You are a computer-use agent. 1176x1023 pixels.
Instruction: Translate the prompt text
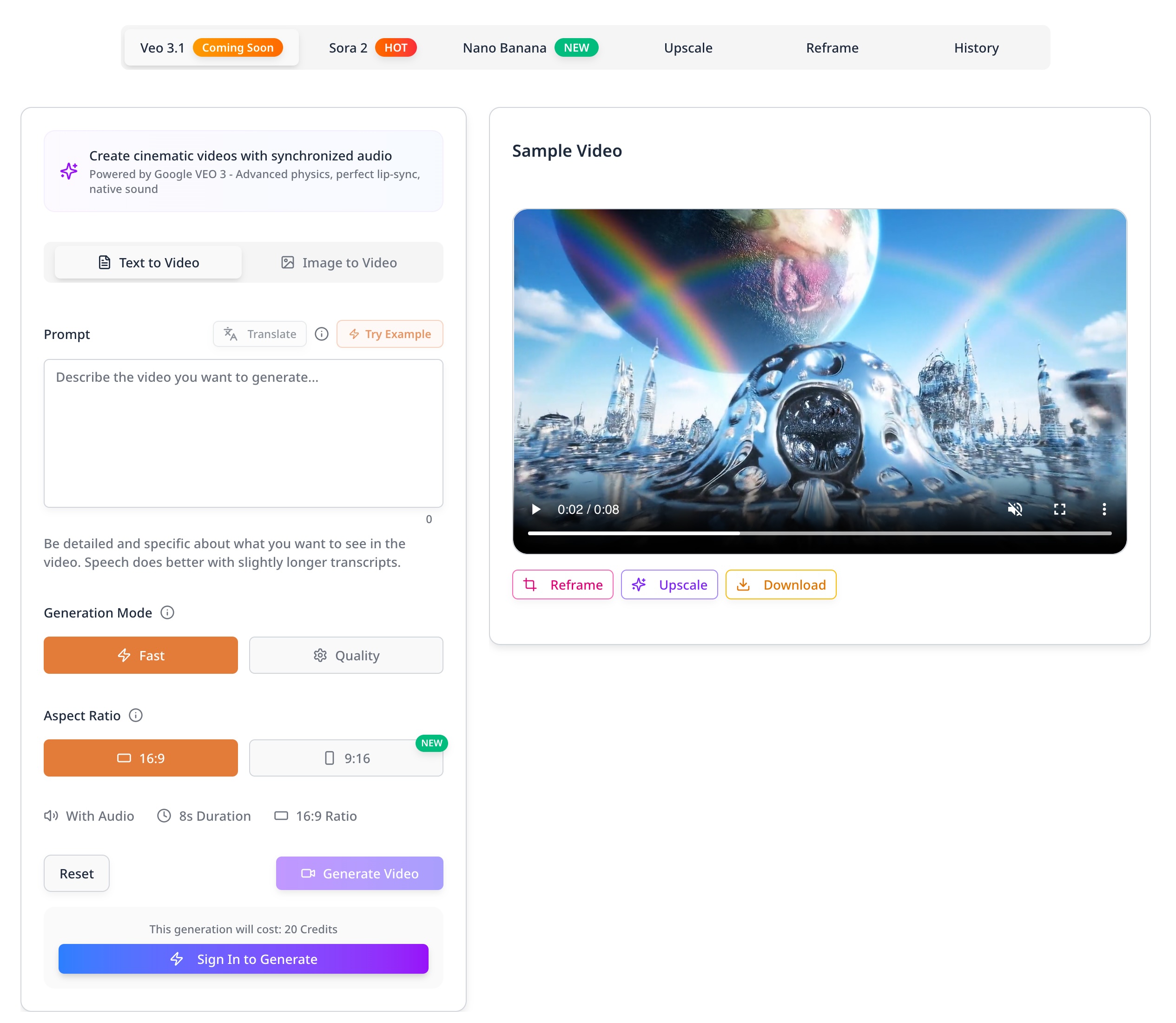tap(260, 334)
